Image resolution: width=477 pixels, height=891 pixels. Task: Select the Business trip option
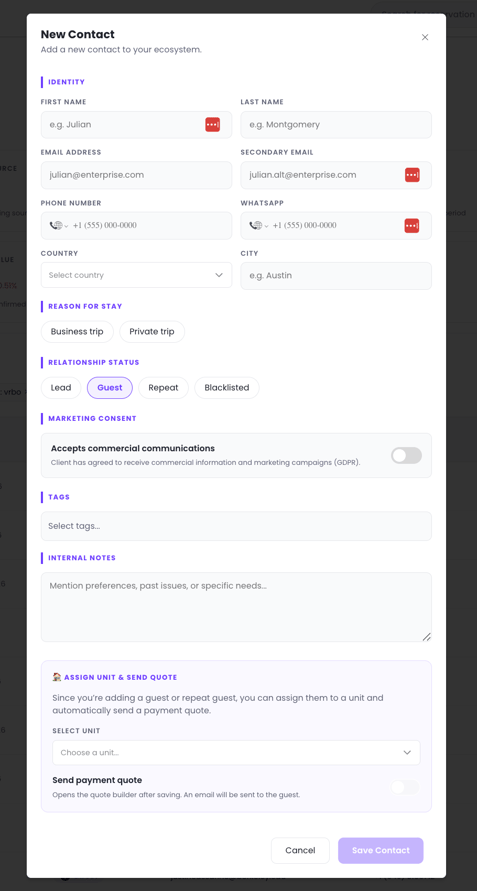click(x=77, y=331)
